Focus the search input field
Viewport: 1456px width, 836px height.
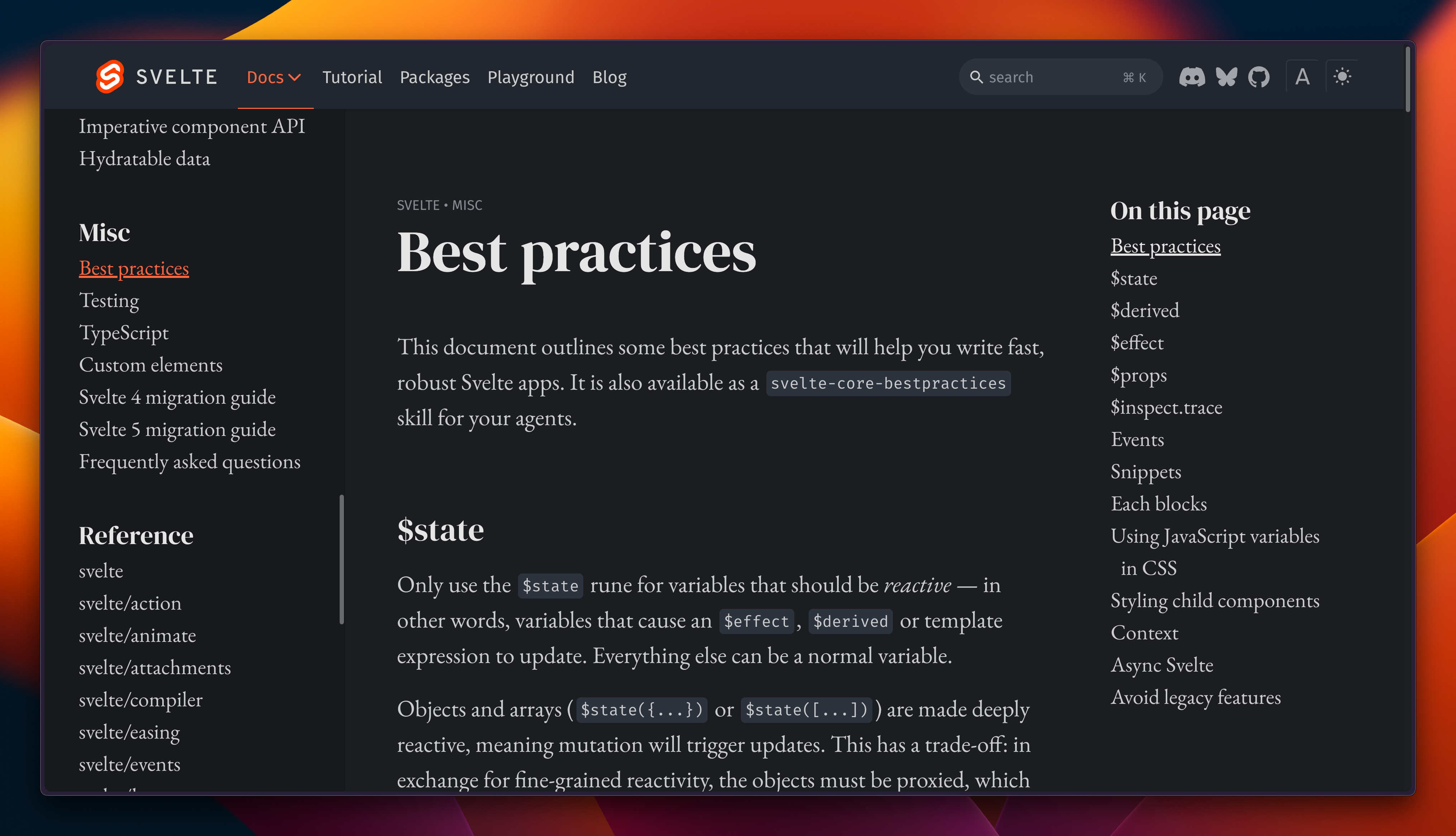click(1060, 77)
